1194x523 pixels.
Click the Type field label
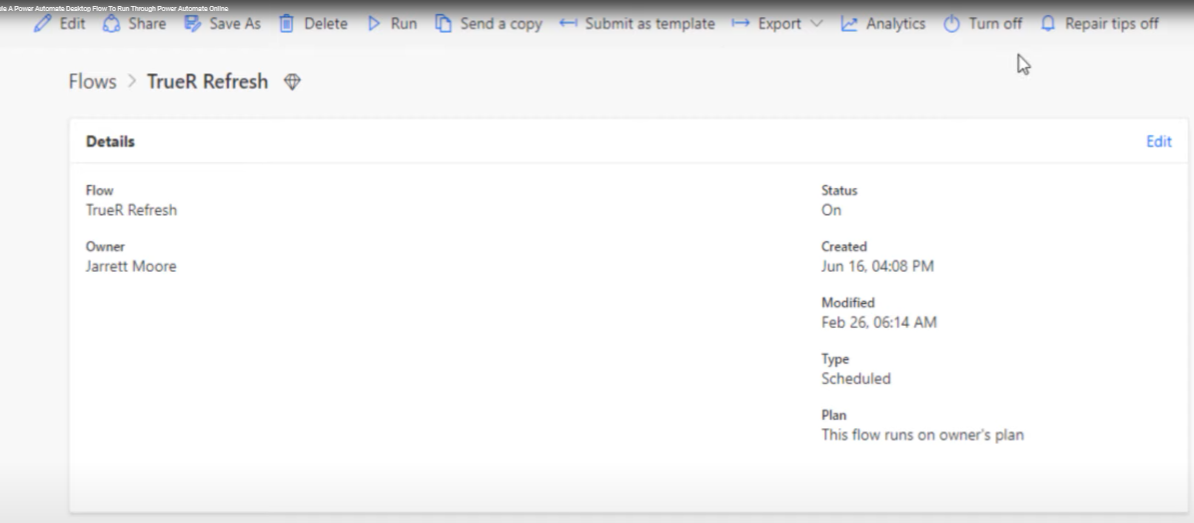[x=835, y=359]
